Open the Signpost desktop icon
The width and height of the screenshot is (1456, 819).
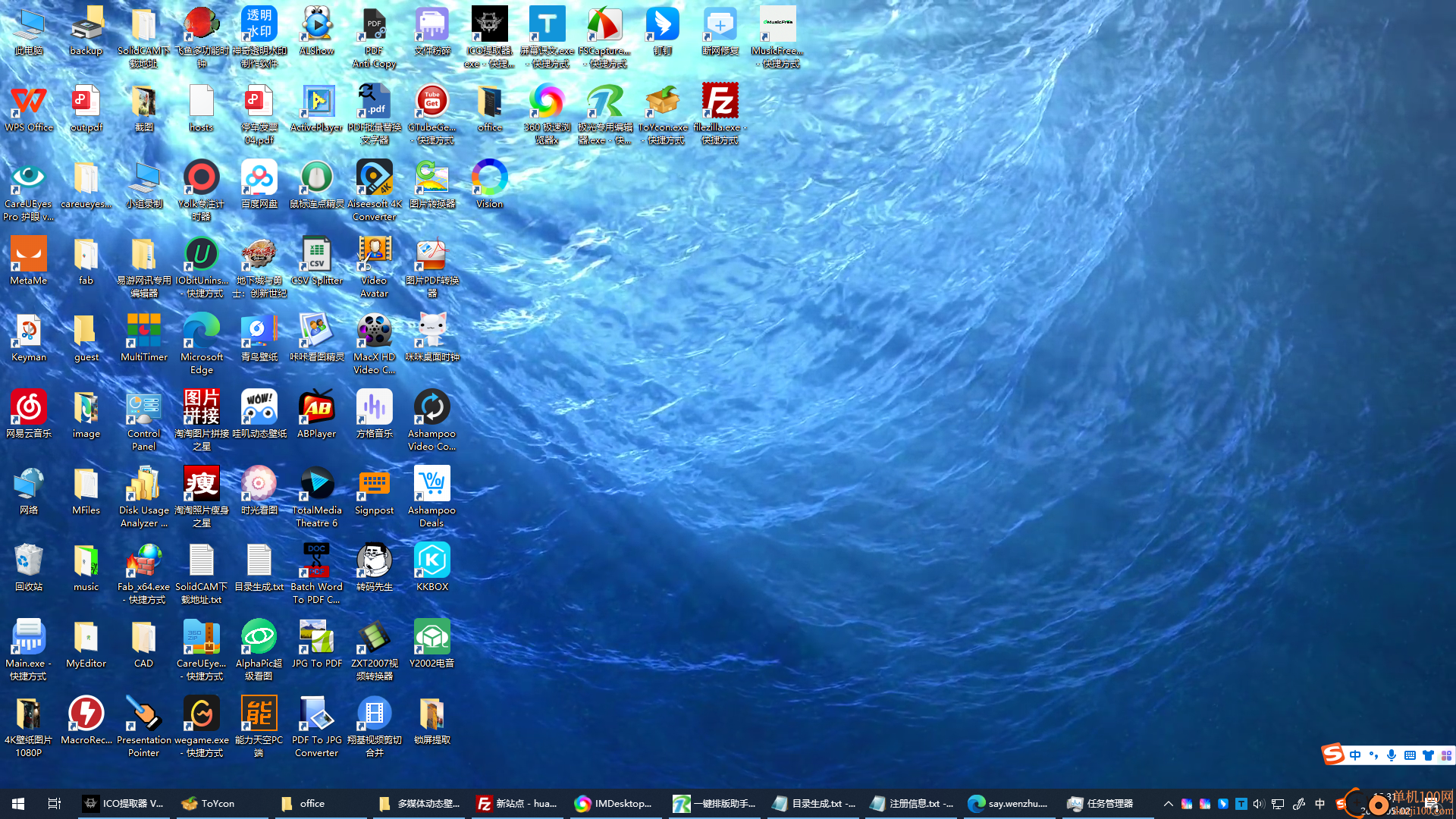(x=375, y=491)
